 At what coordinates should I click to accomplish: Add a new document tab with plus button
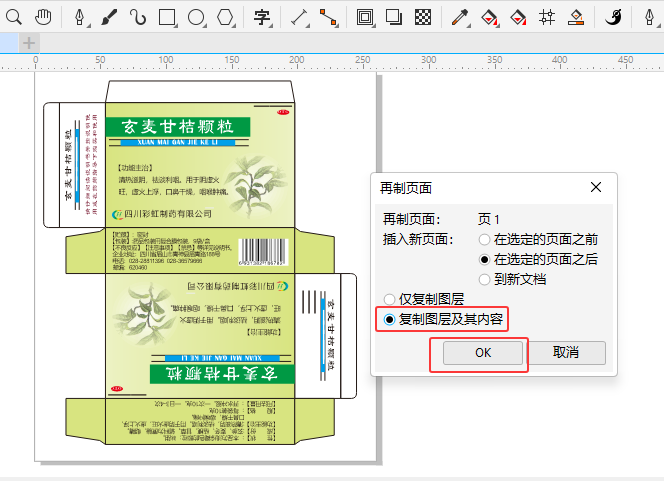(x=29, y=43)
